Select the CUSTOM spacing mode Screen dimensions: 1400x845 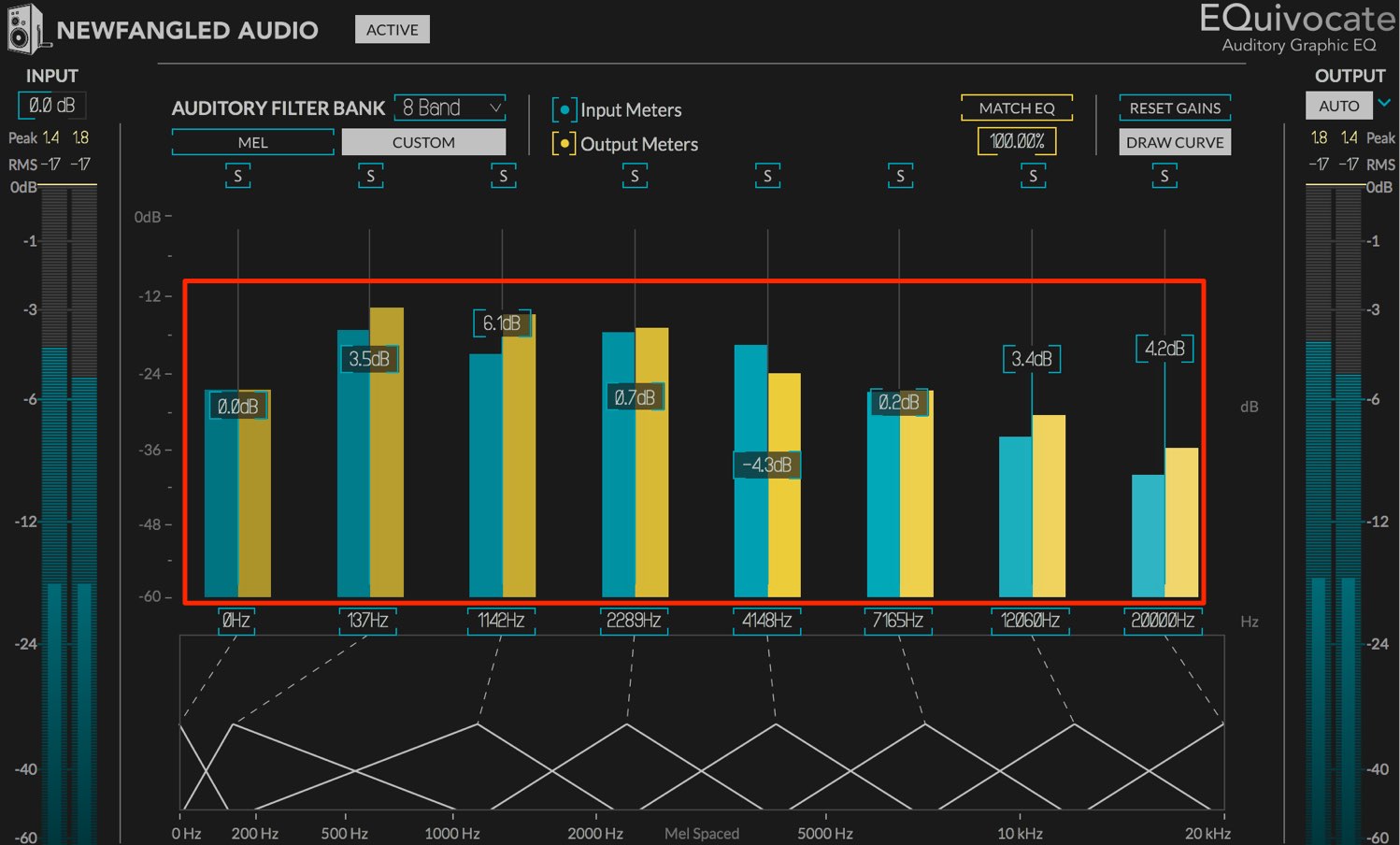coord(423,142)
